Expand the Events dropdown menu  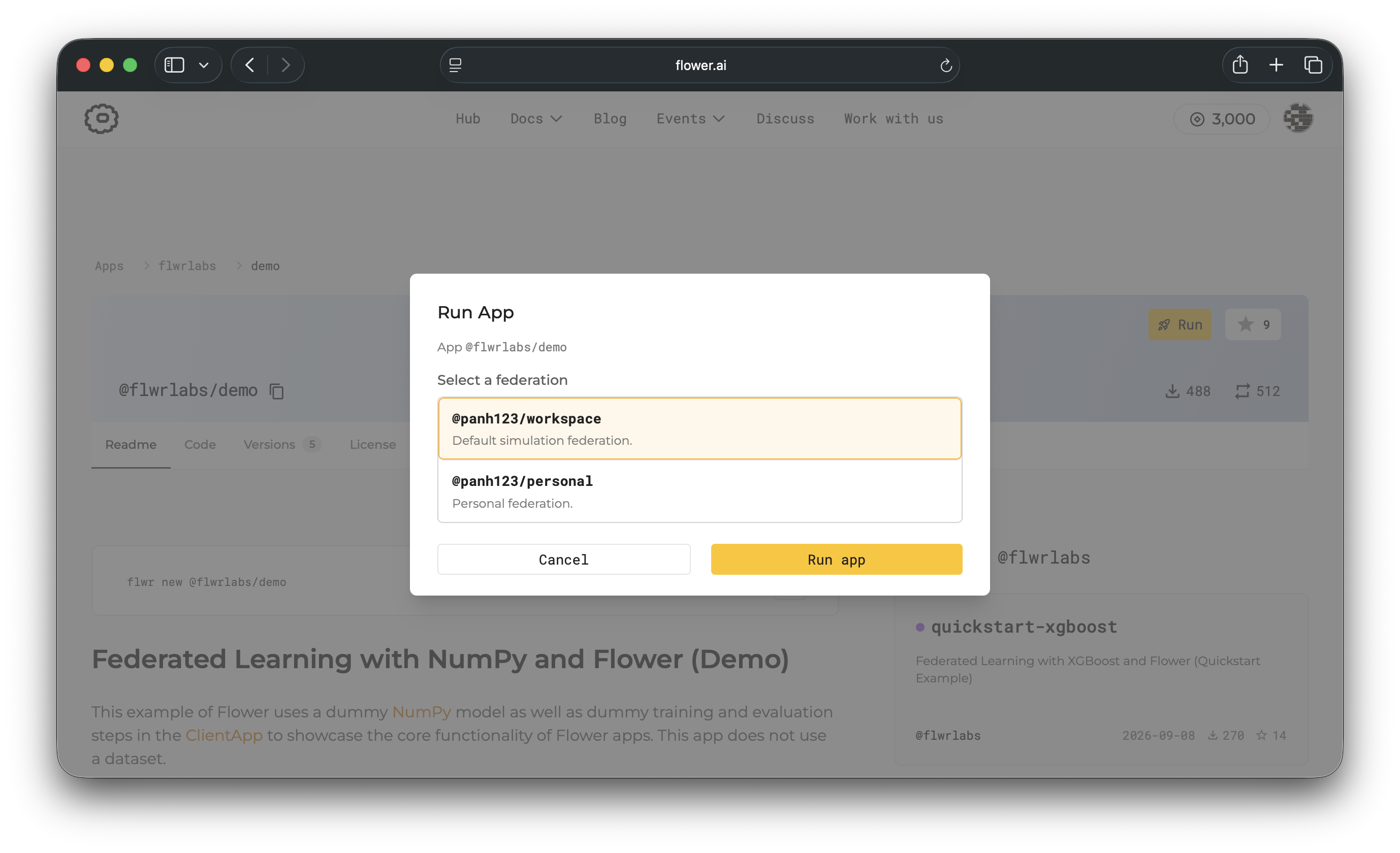[690, 119]
